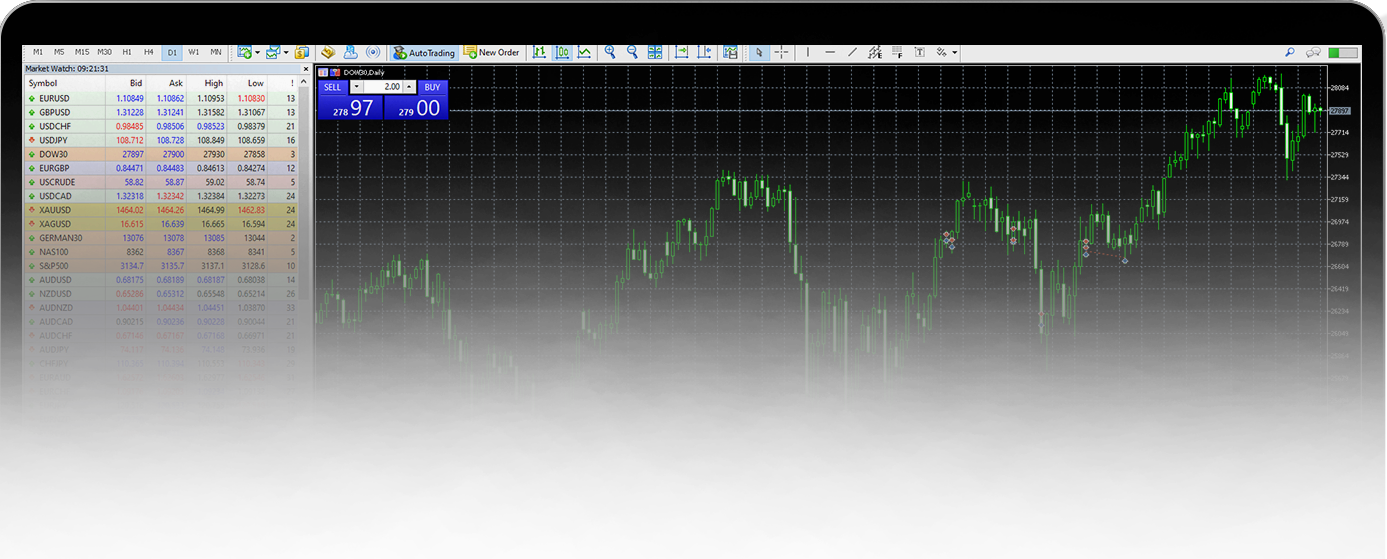Expand the profiles dropdown arrow
Screen dimensions: 1387x559
(x=286, y=52)
